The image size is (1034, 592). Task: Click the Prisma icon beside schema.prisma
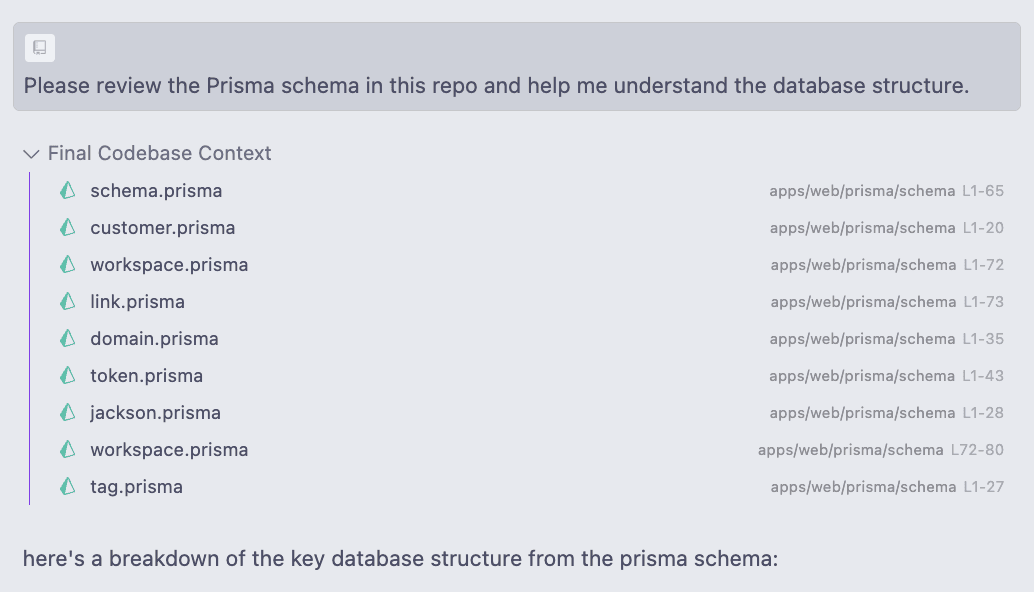pyautogui.click(x=68, y=191)
